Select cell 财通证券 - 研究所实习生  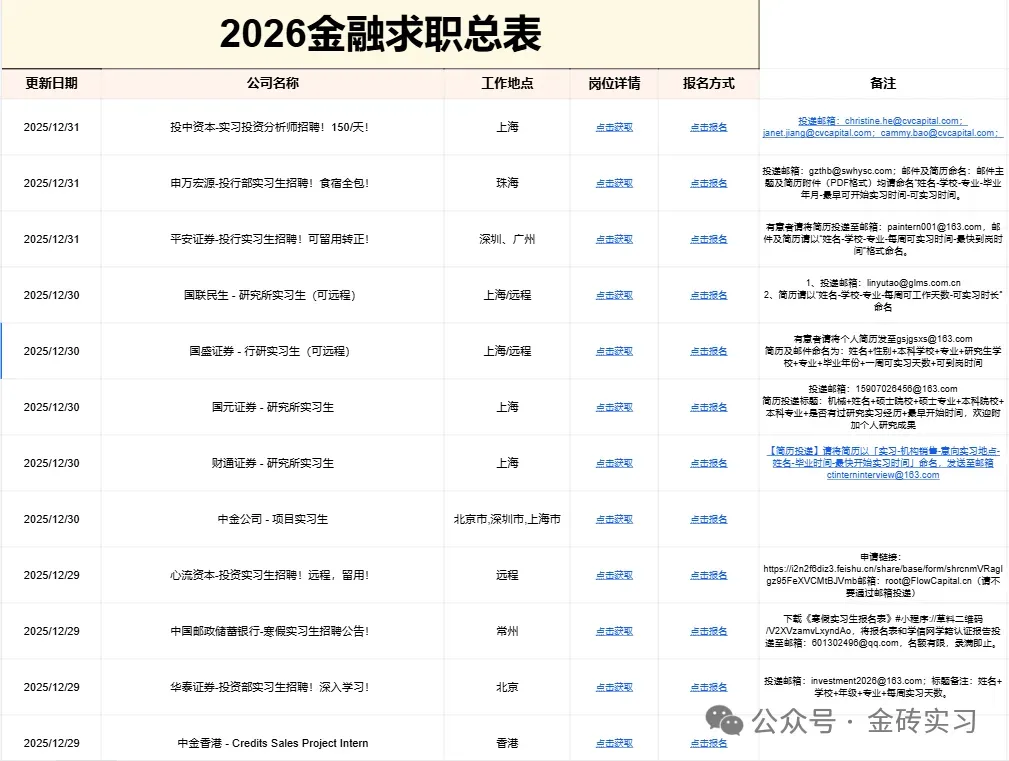272,463
